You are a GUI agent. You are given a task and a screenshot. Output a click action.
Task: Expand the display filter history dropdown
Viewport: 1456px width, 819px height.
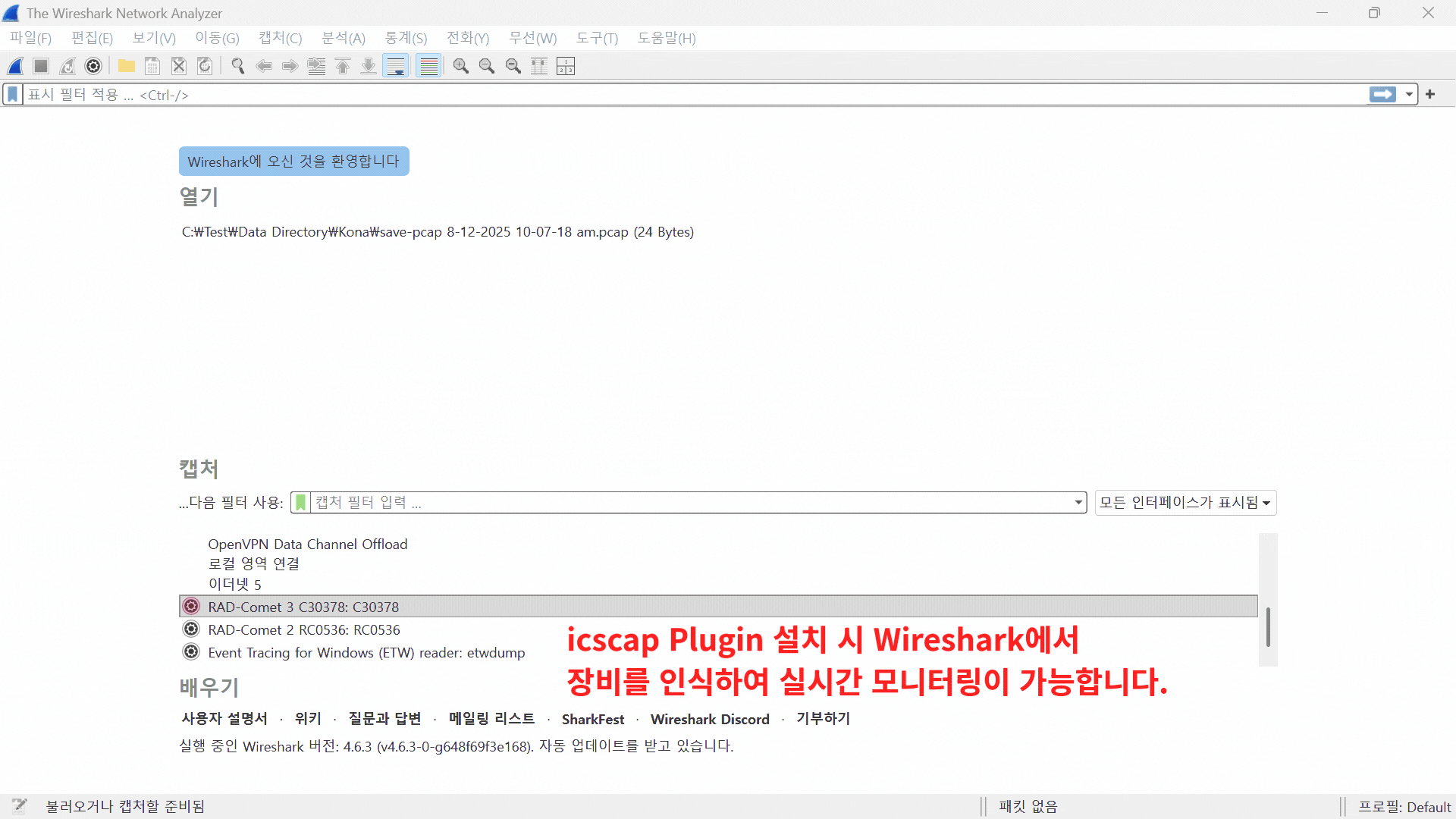(x=1409, y=95)
